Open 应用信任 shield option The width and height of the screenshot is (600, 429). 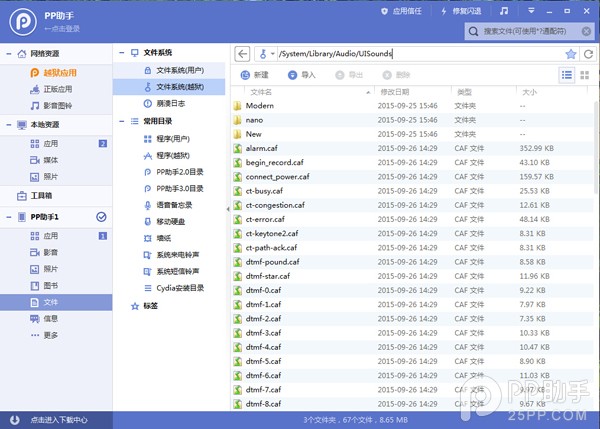click(401, 11)
